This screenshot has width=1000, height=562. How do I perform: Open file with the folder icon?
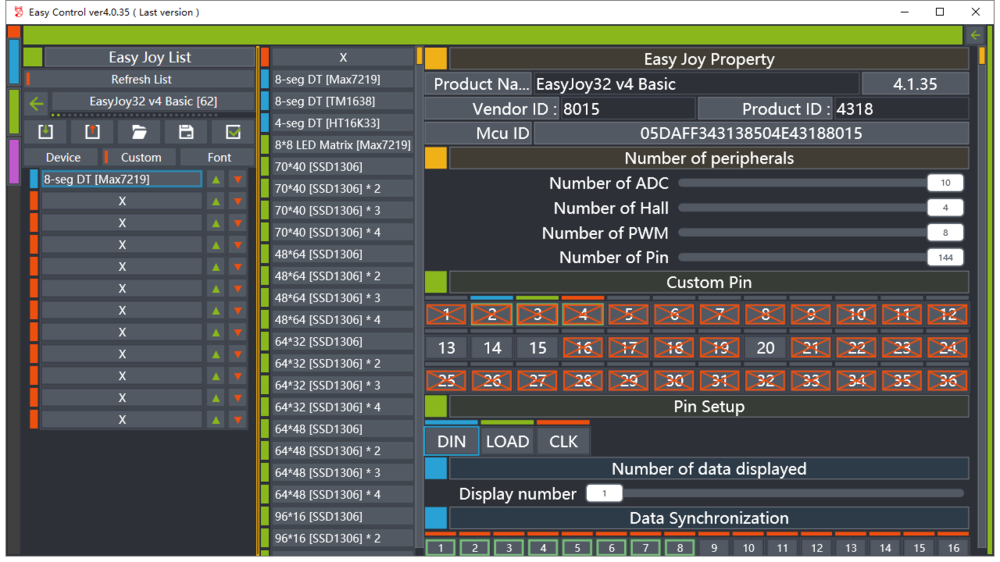pos(139,132)
